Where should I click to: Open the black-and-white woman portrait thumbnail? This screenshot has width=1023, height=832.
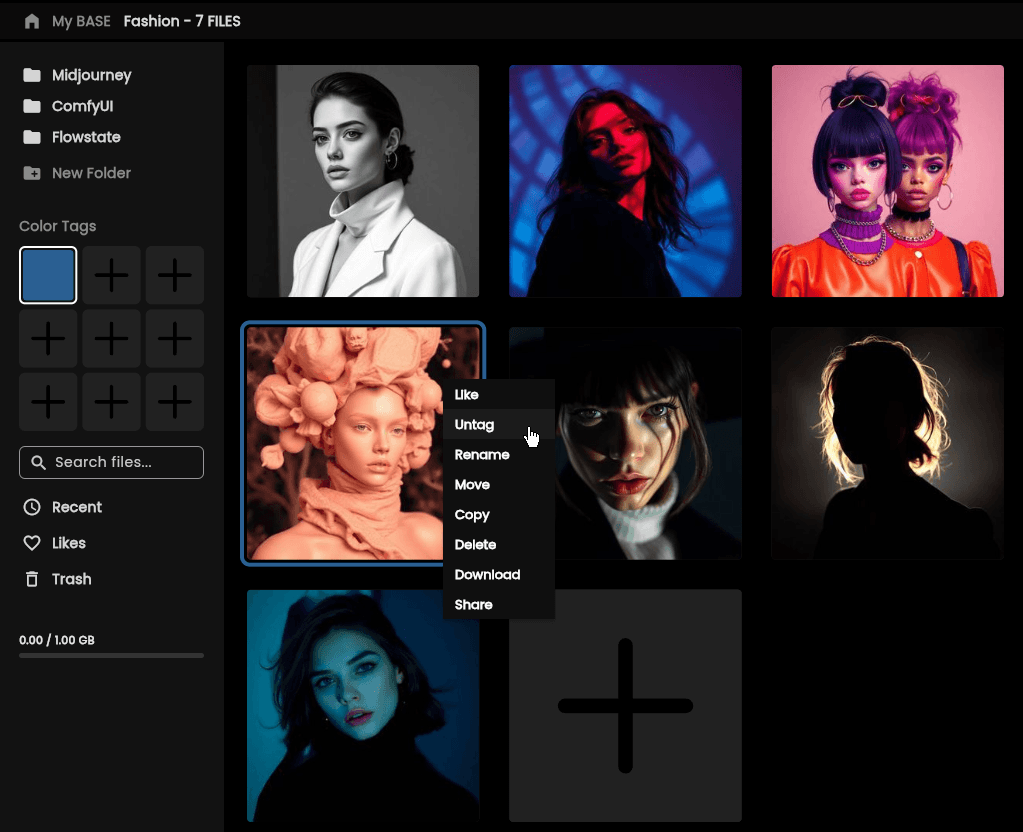click(x=363, y=181)
